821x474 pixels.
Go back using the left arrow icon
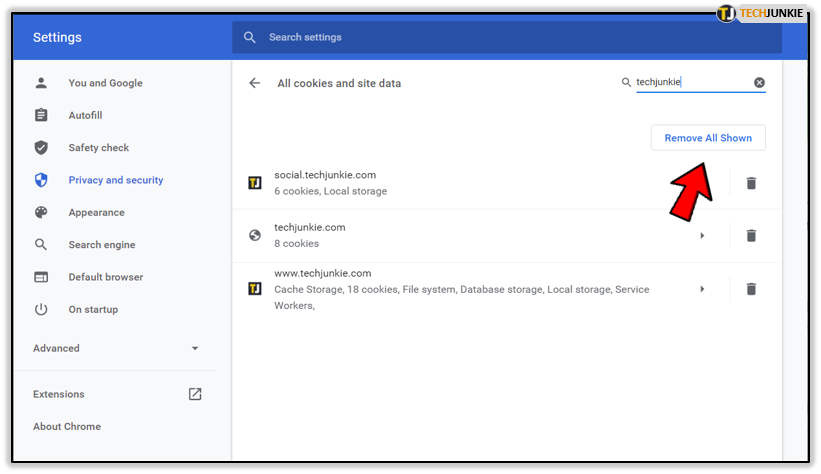click(254, 83)
